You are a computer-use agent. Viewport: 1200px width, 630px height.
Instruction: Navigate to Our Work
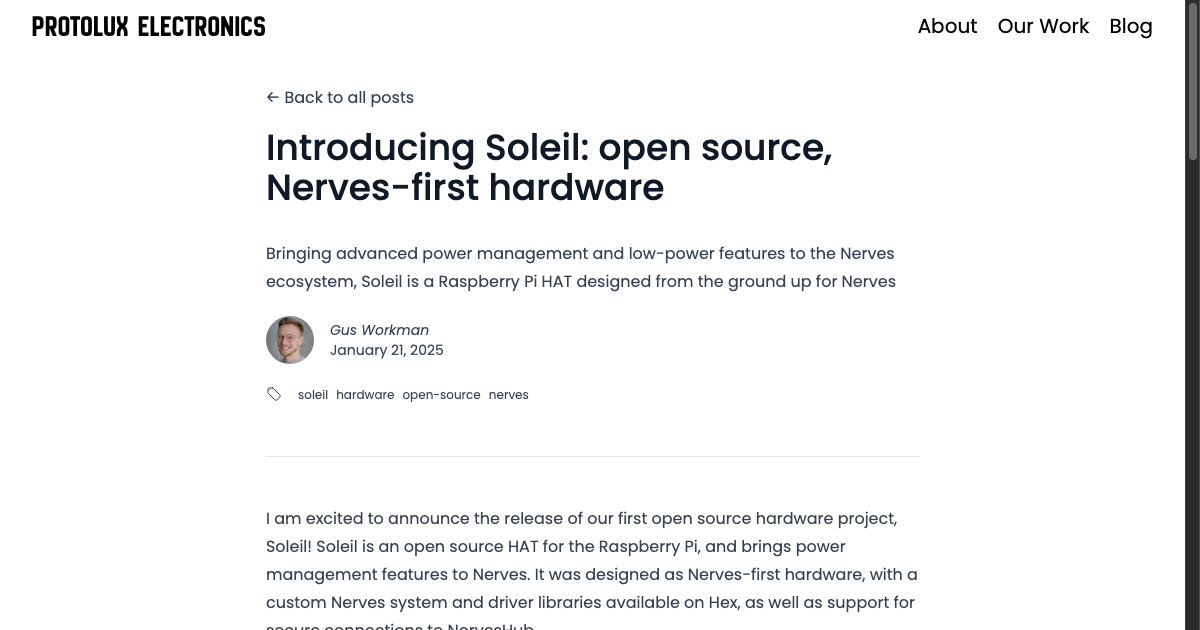(x=1043, y=26)
